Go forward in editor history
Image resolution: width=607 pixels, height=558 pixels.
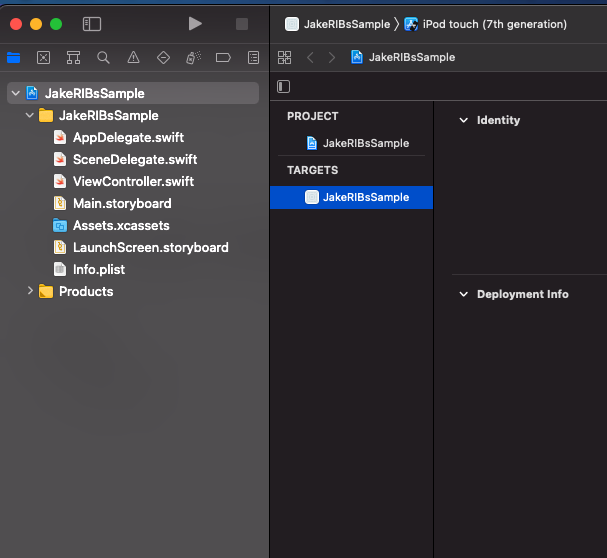click(x=332, y=58)
